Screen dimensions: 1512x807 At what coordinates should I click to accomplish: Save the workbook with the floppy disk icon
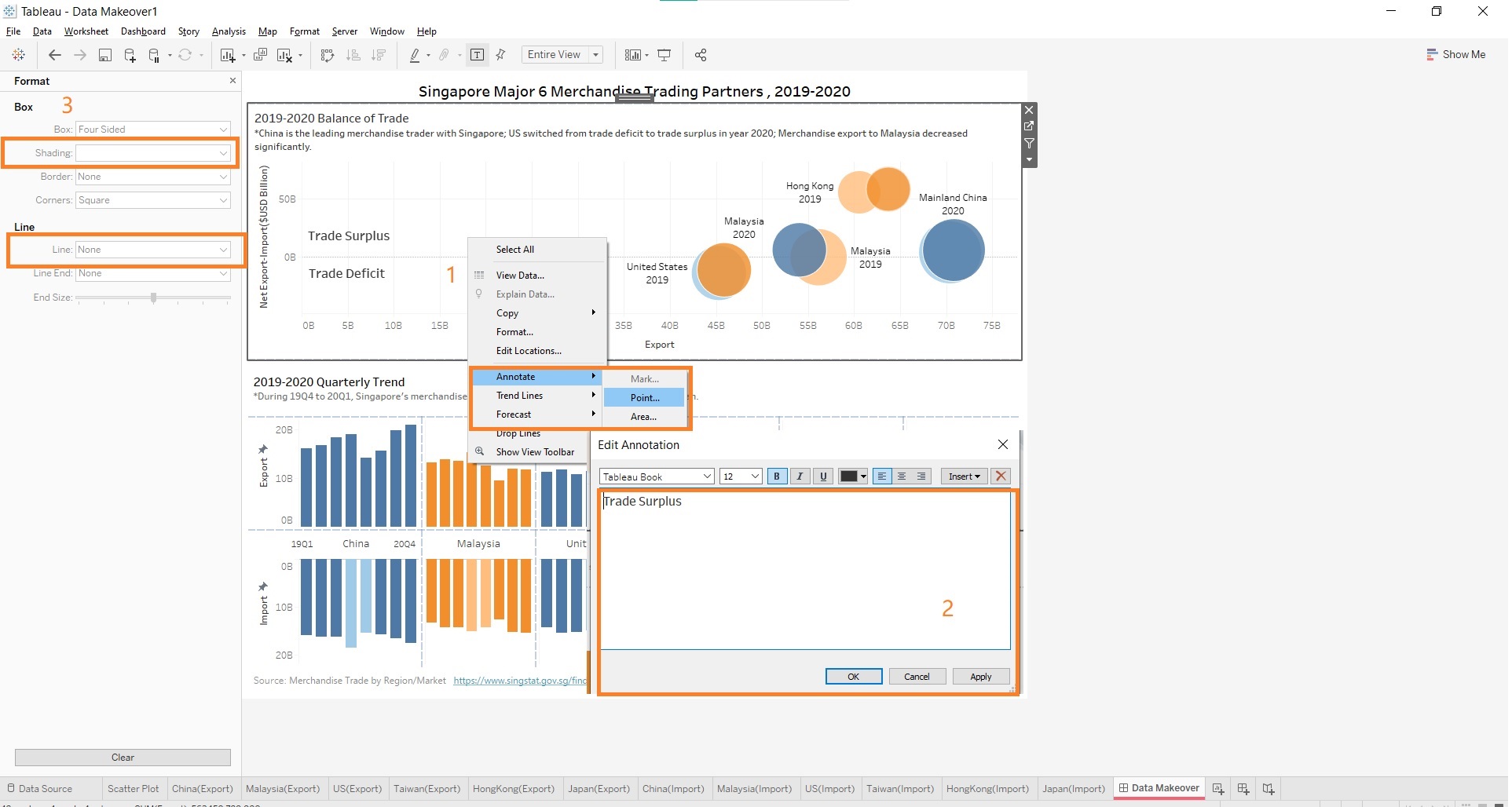click(x=105, y=55)
